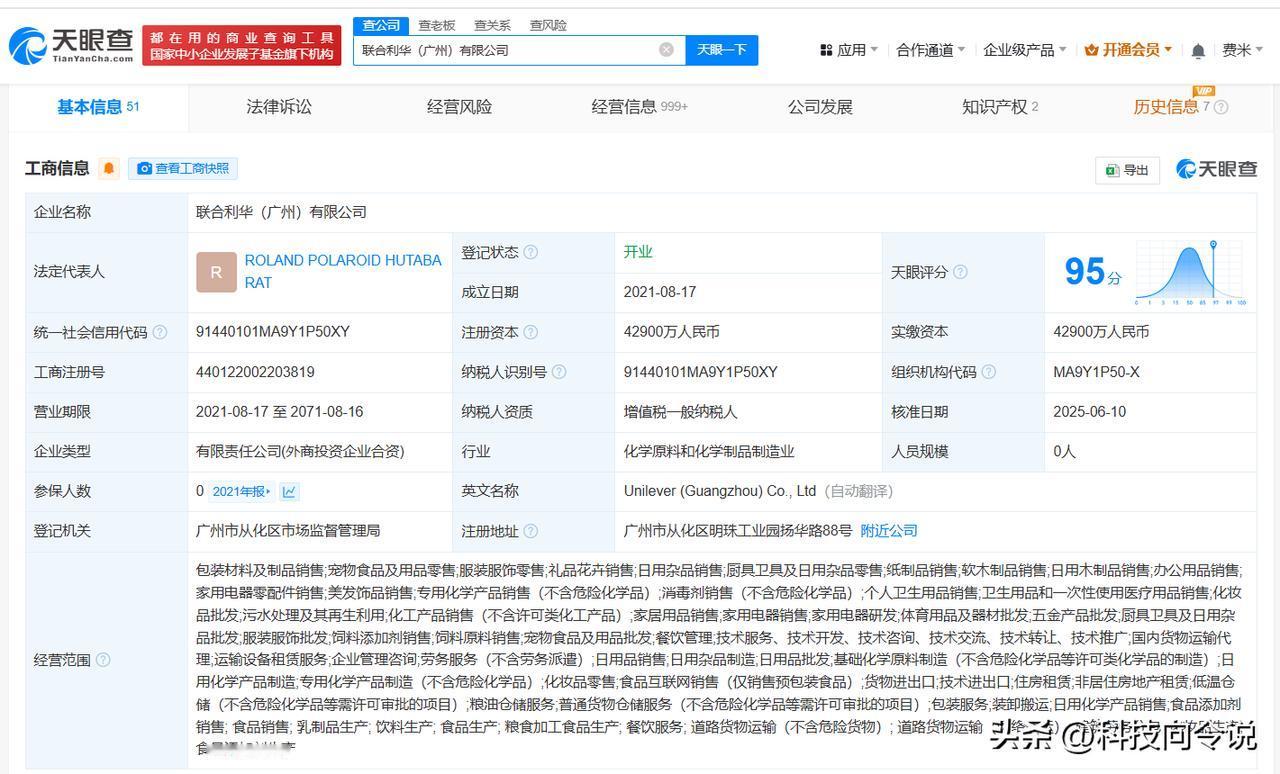The width and height of the screenshot is (1280, 774).
Task: Click help icon beside 历史信息
Action: 1221,107
